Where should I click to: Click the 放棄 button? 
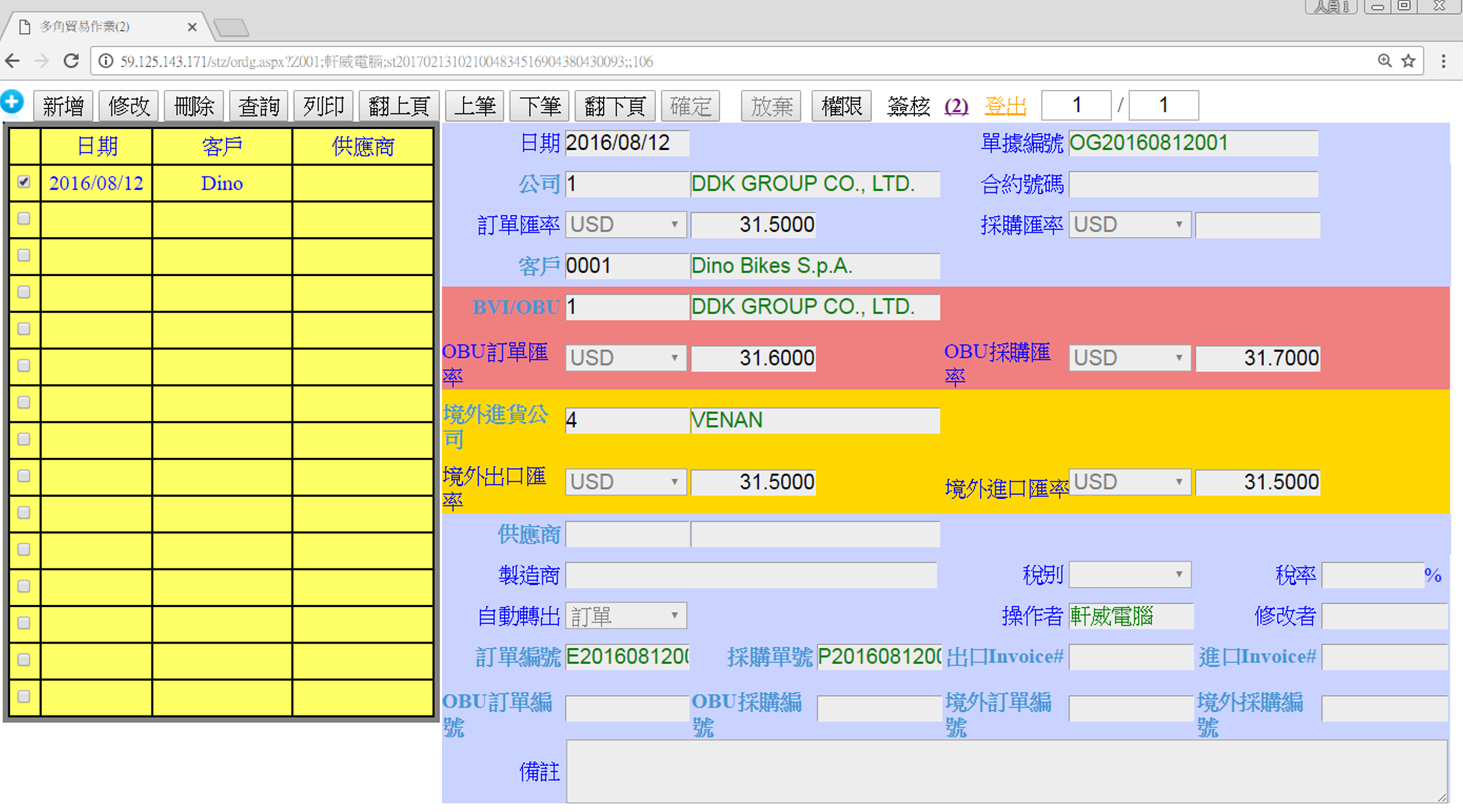pos(771,106)
